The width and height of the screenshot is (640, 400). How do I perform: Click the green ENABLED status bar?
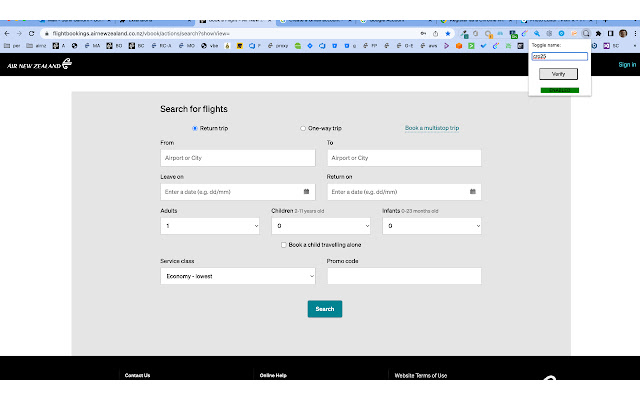[560, 90]
